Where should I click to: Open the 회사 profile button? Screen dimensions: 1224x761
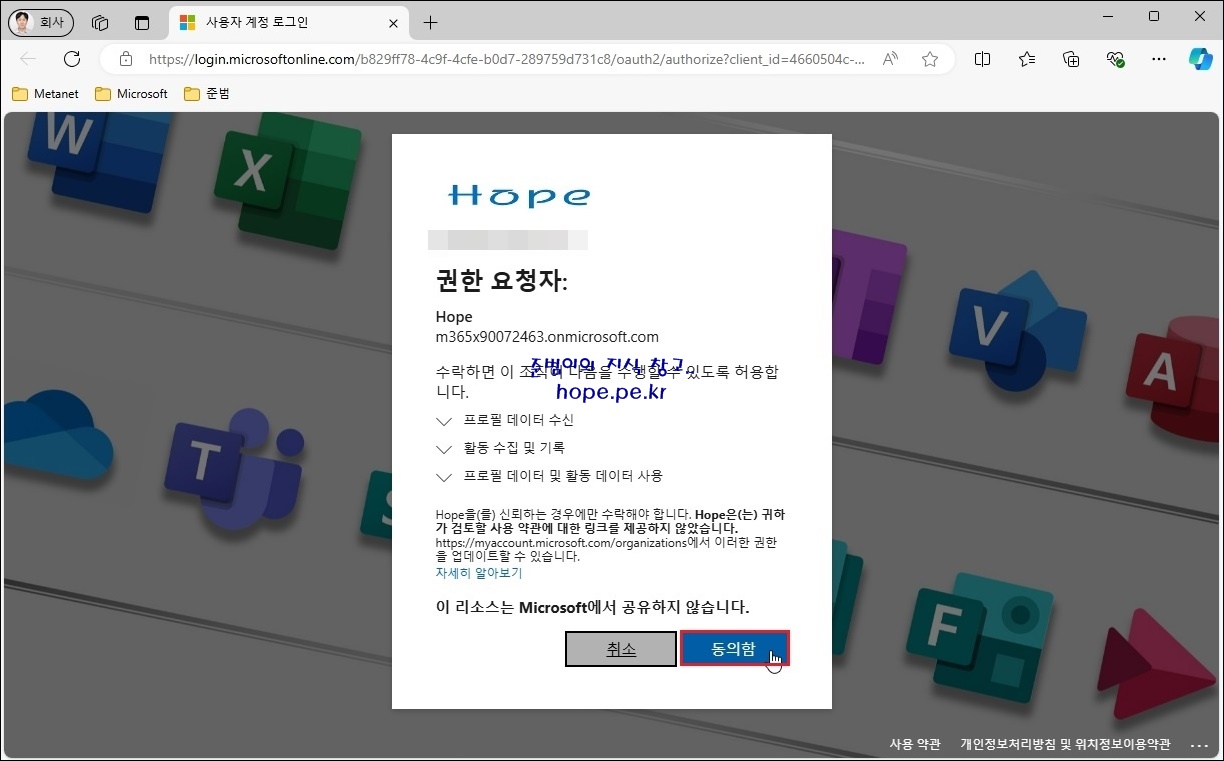41,22
